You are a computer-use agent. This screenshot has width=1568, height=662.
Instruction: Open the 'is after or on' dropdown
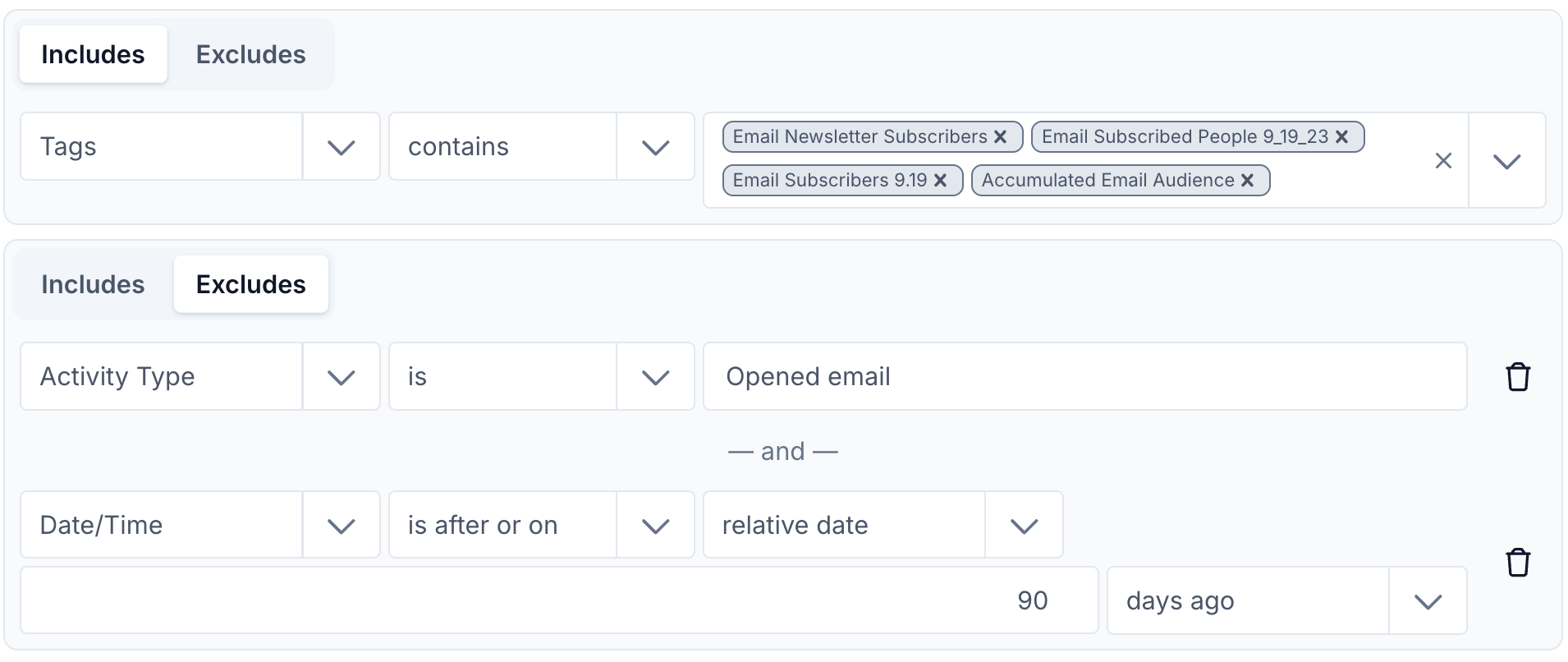tap(655, 526)
